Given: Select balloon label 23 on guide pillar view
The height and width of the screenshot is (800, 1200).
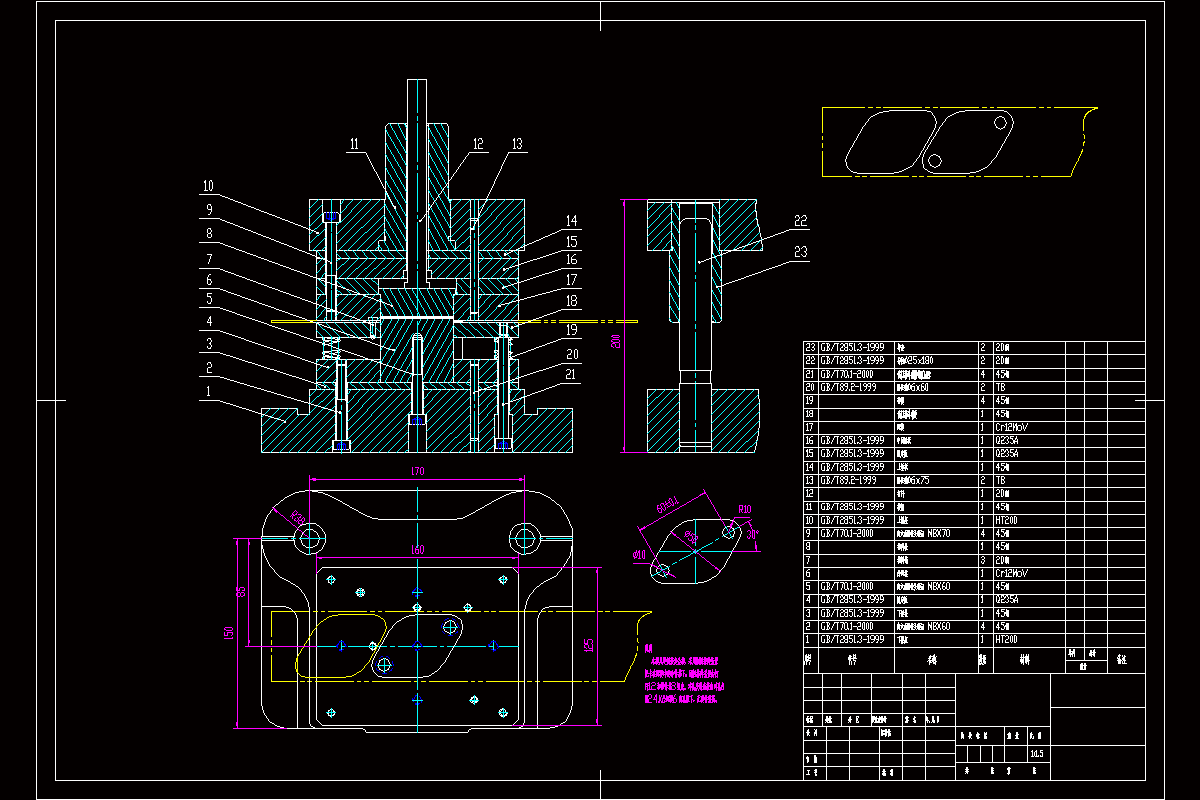Looking at the screenshot, I should tap(800, 252).
